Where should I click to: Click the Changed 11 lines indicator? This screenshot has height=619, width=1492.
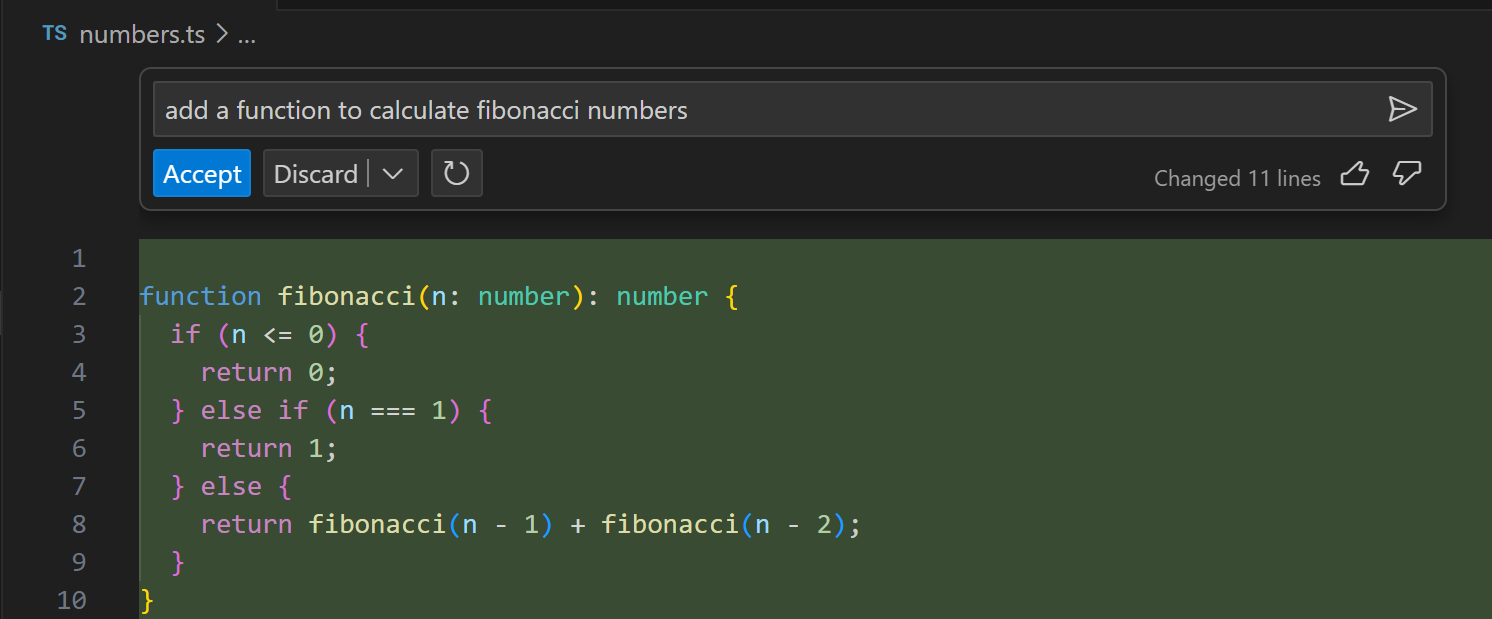1237,178
